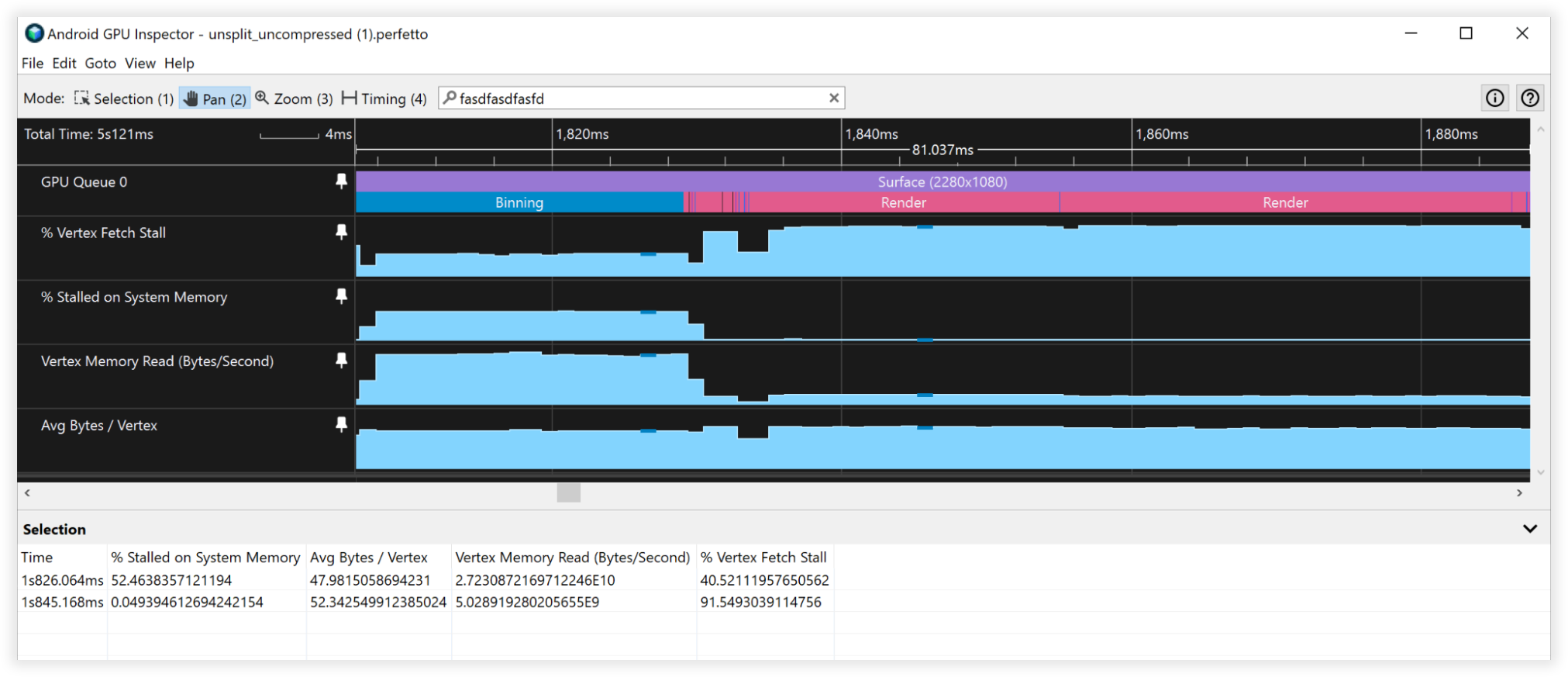Enable Timing mode
The image size is (1568, 677).
[384, 98]
